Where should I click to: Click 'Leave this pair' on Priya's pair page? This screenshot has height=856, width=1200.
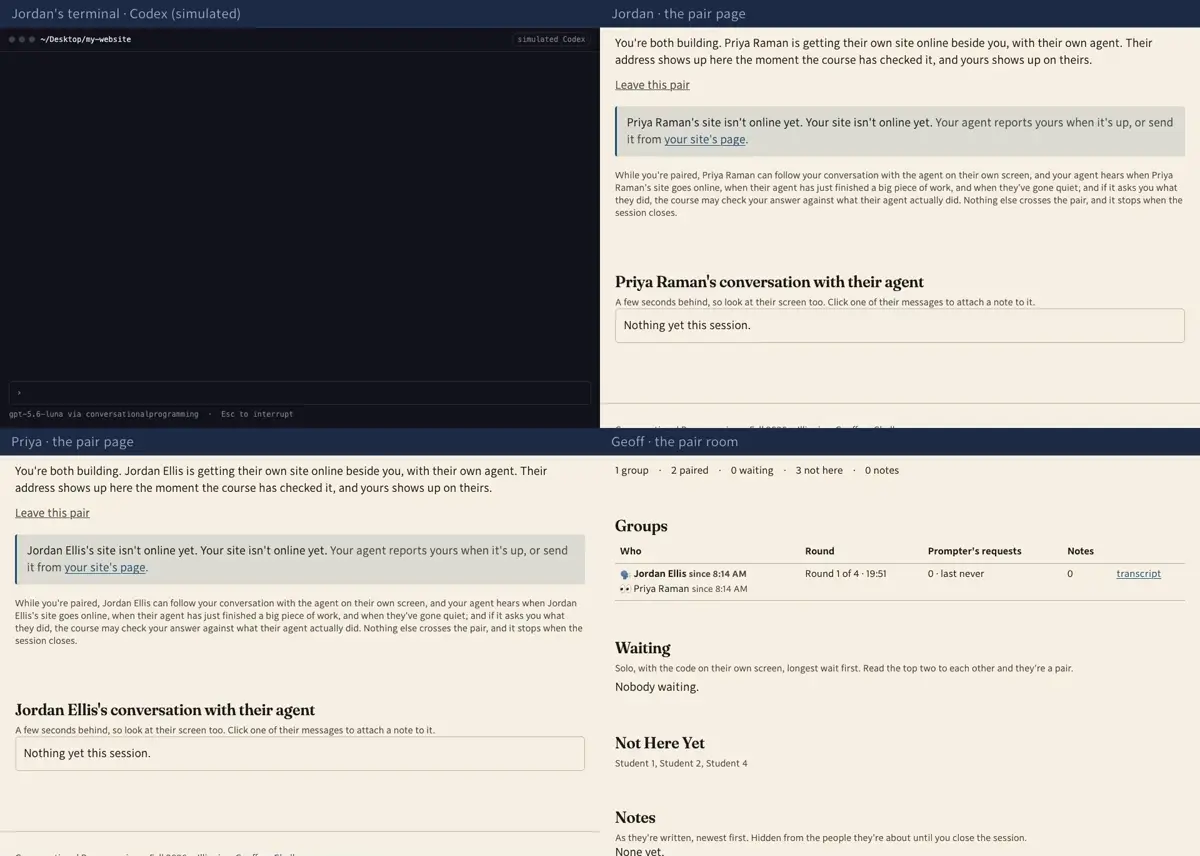52,513
